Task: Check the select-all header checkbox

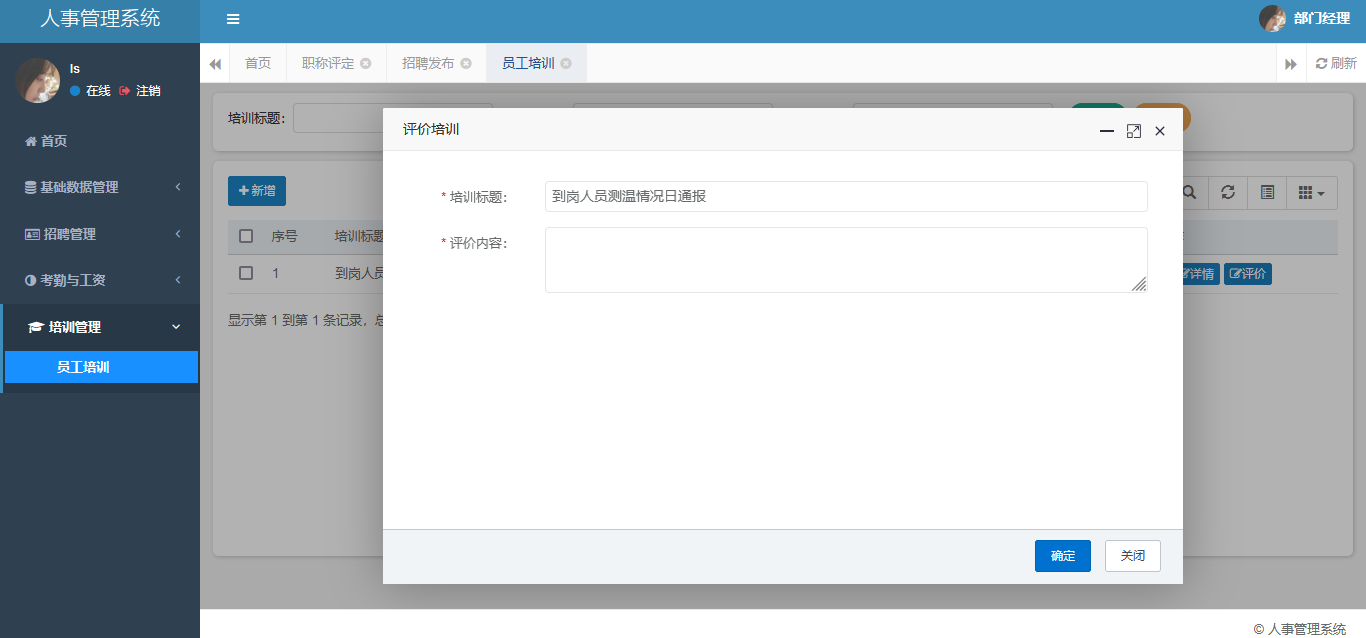Action: coord(246,237)
